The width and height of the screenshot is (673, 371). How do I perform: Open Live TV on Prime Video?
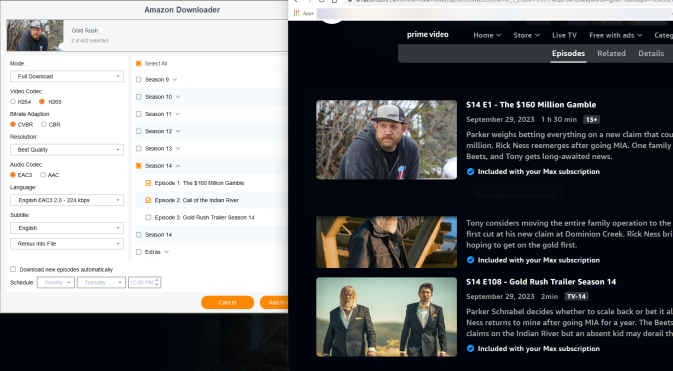click(x=564, y=36)
